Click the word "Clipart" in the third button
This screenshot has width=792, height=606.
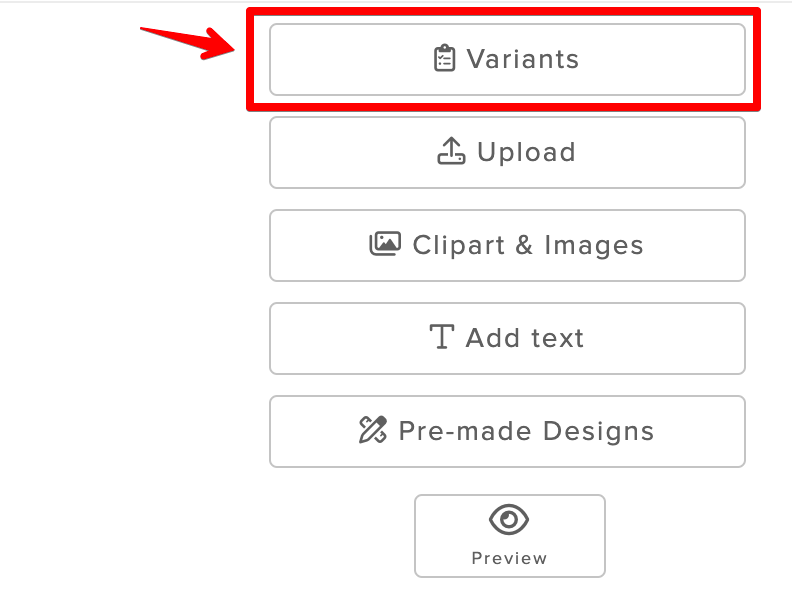coord(459,246)
